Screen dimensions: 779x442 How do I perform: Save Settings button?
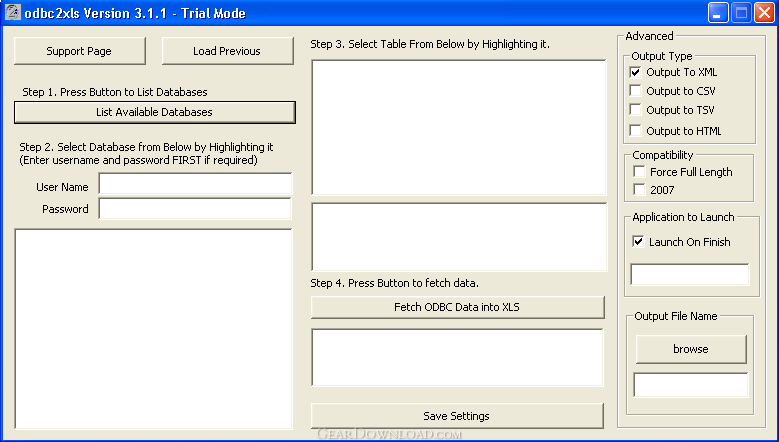pyautogui.click(x=457, y=416)
